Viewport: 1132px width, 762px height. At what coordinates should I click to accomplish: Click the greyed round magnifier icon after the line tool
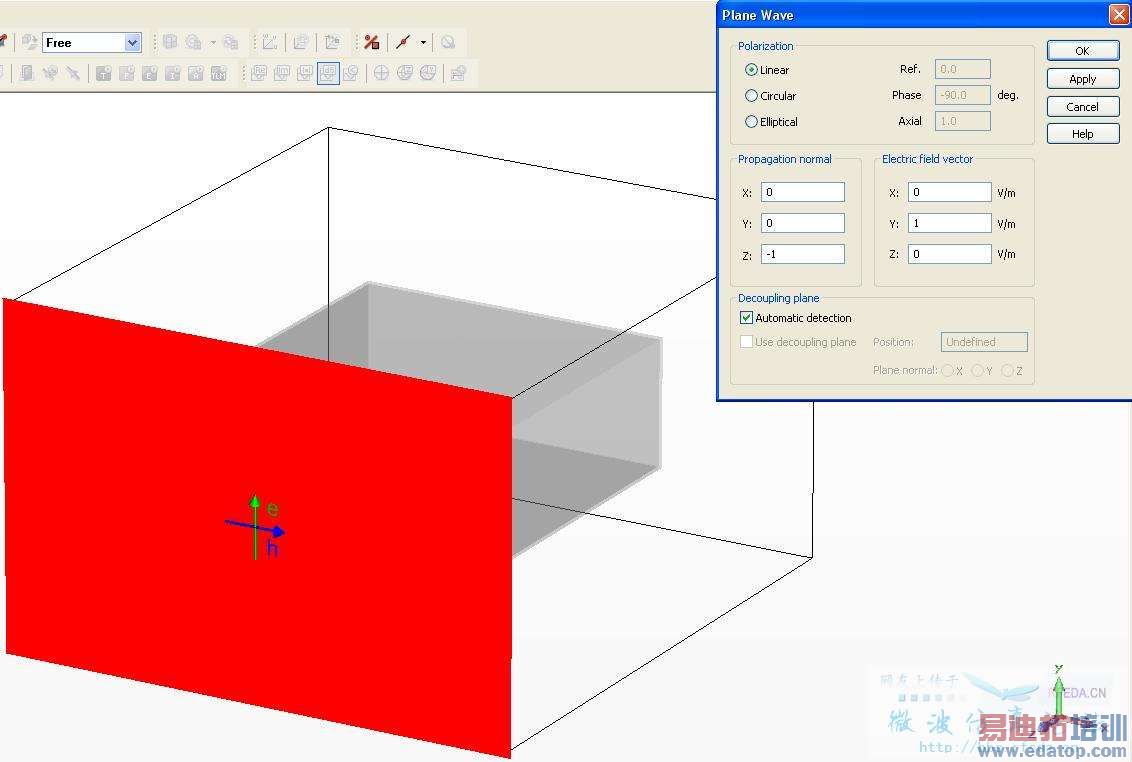(x=448, y=43)
